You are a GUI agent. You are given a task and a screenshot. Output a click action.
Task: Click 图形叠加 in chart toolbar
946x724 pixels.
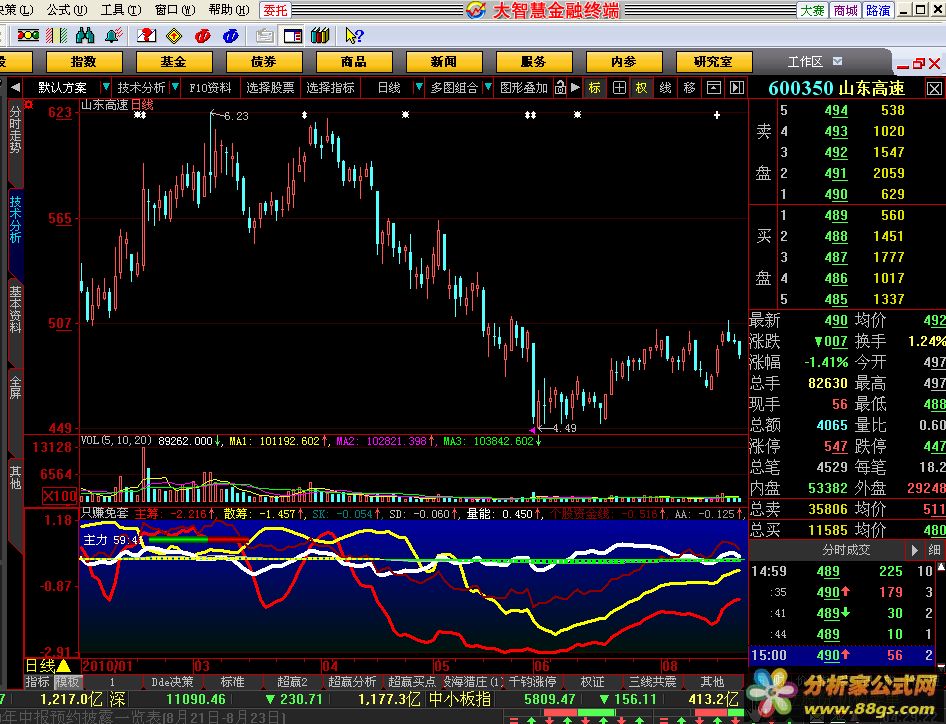point(523,87)
